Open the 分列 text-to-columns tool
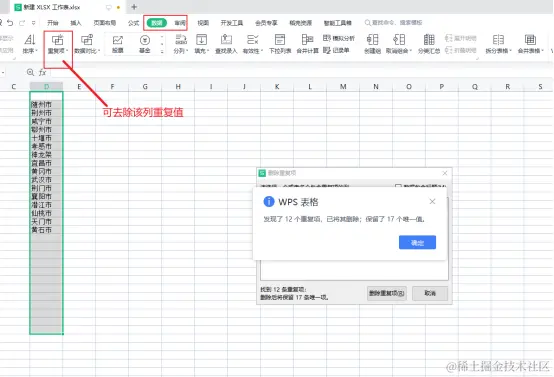This screenshot has height=377, width=554. pyautogui.click(x=181, y=44)
